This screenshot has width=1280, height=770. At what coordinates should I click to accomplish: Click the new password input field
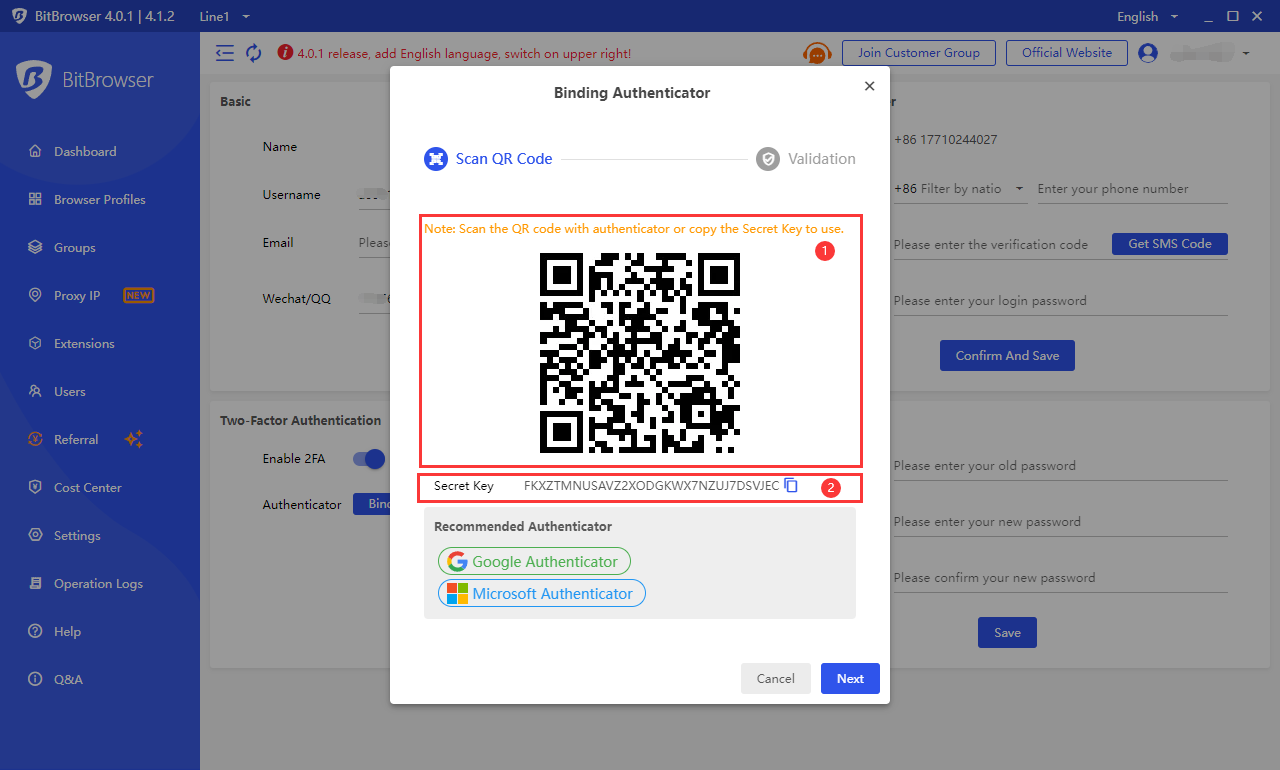coord(1060,521)
